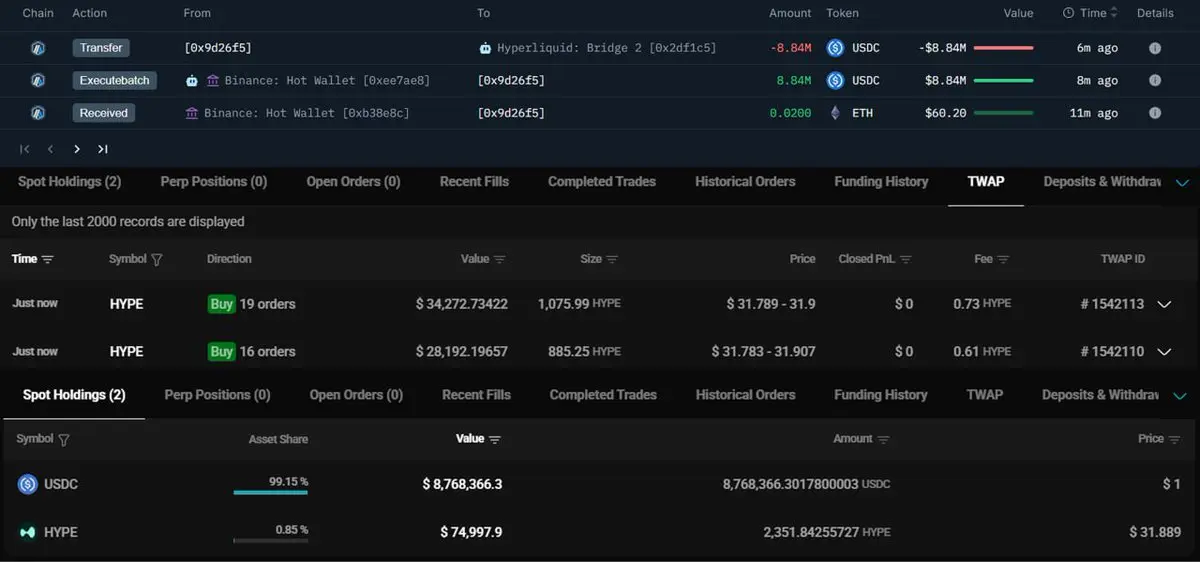Screen dimensions: 1200x562
Task: Filter TWAP table by Symbol funnel icon
Action: point(156,259)
